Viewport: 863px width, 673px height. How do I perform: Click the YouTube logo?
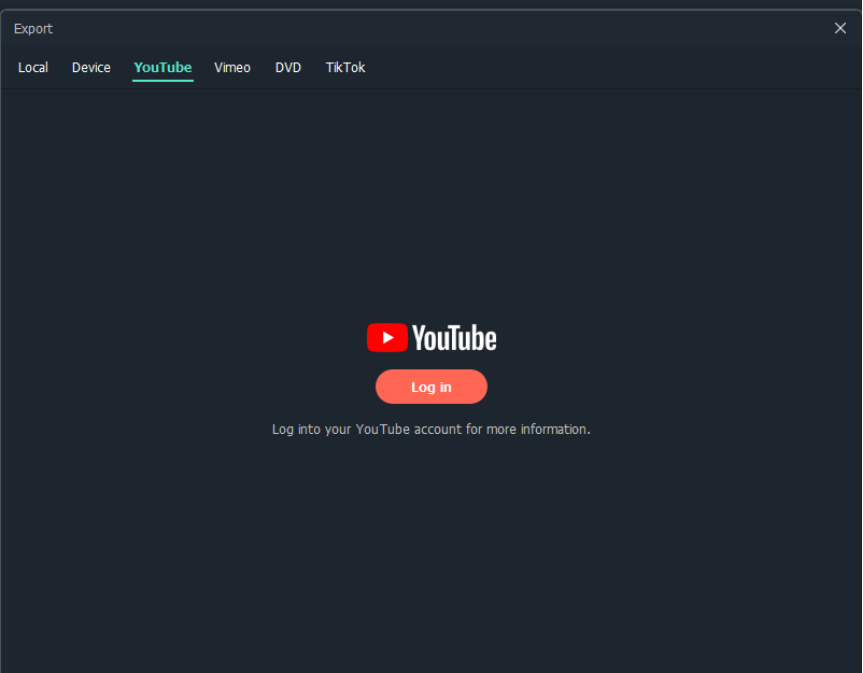tap(432, 338)
